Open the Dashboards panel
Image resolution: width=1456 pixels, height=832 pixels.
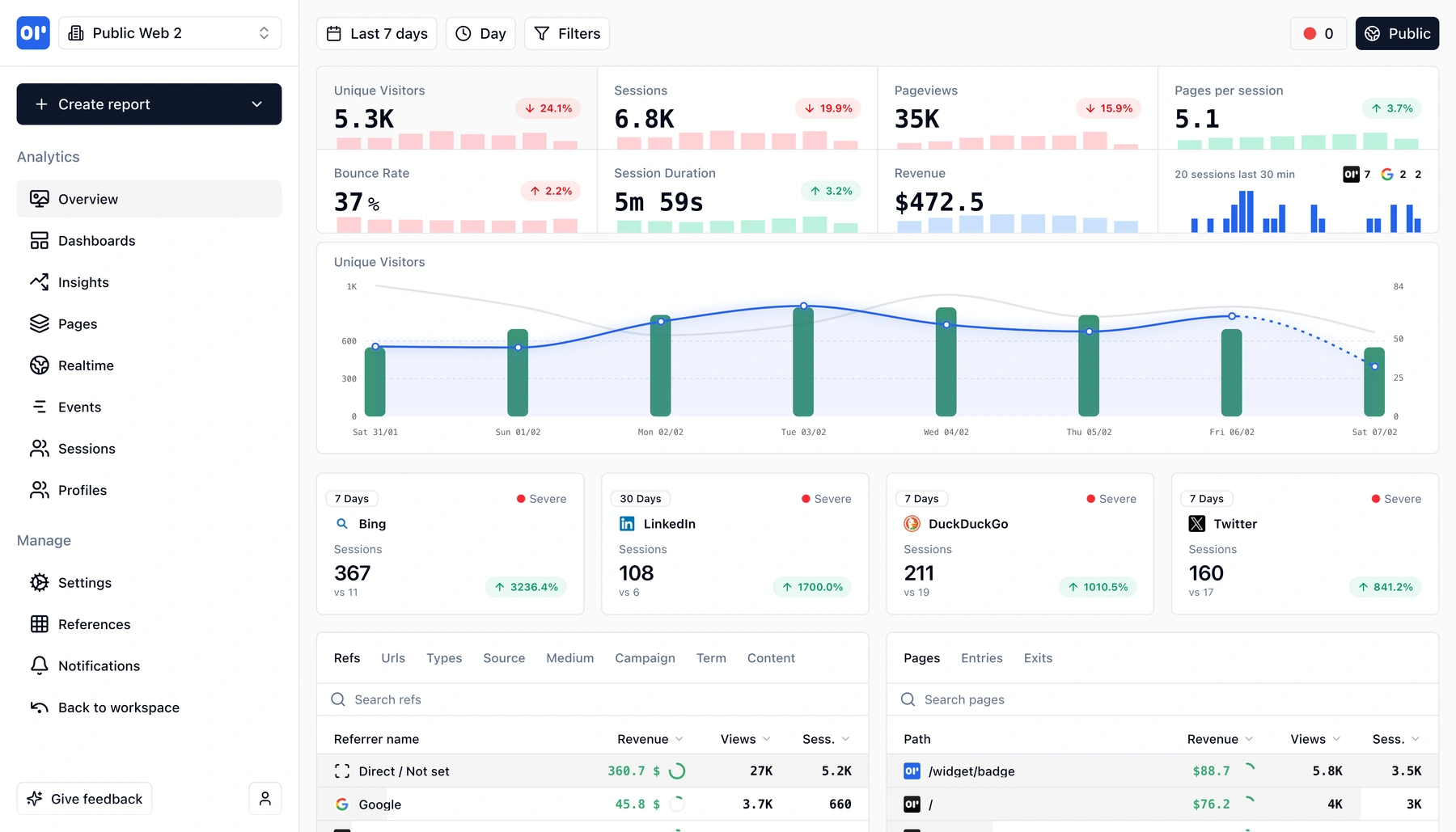click(x=96, y=240)
